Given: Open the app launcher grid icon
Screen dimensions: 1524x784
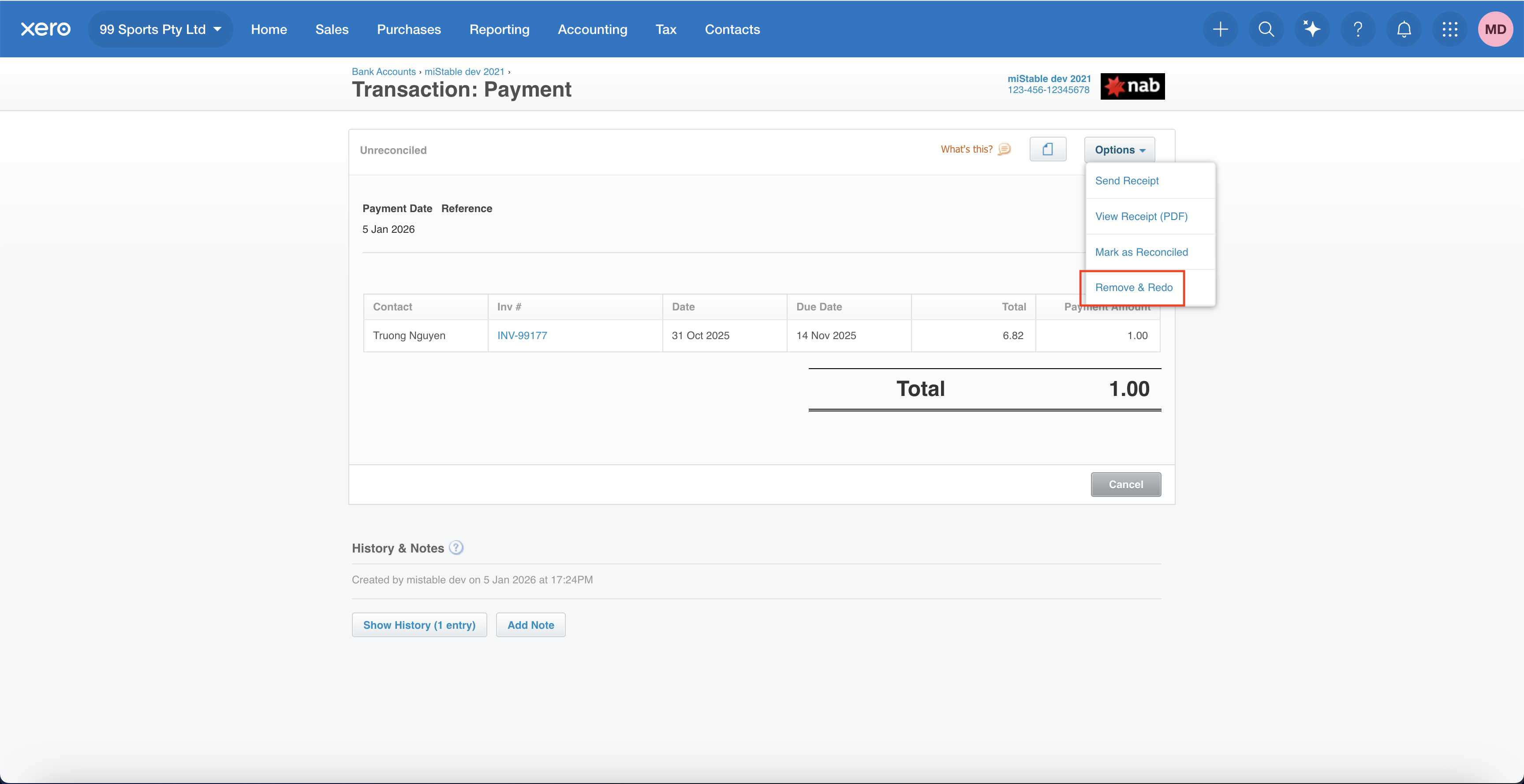Looking at the screenshot, I should coord(1449,29).
